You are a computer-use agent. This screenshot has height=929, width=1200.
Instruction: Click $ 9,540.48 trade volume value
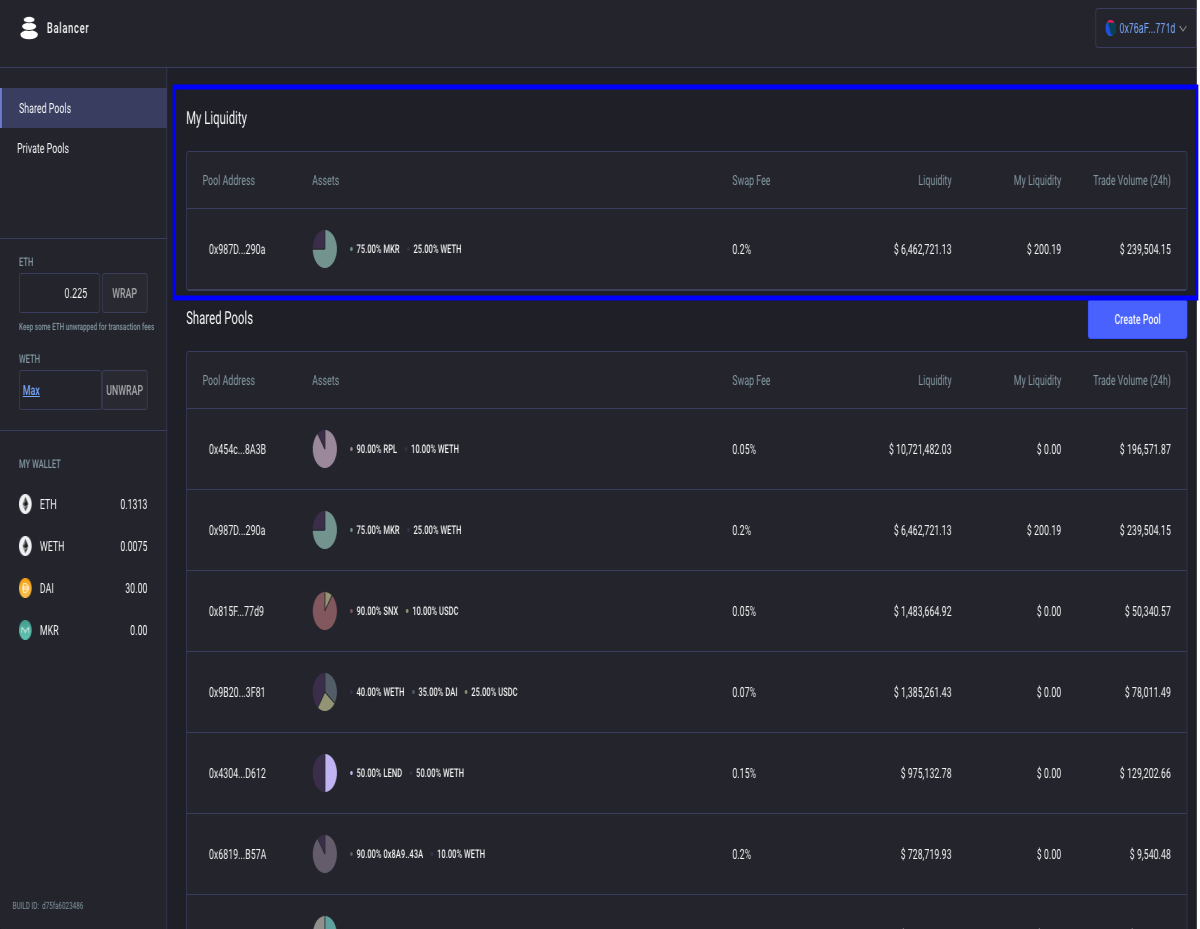[x=1149, y=854]
